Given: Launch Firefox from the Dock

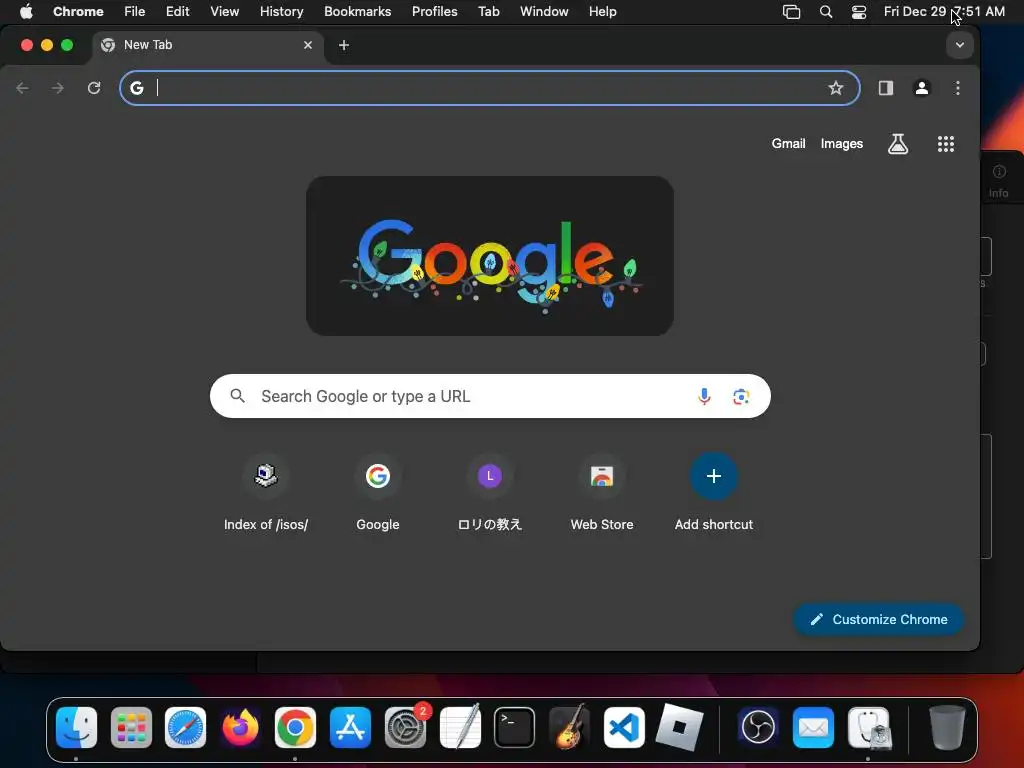Looking at the screenshot, I should (240, 727).
